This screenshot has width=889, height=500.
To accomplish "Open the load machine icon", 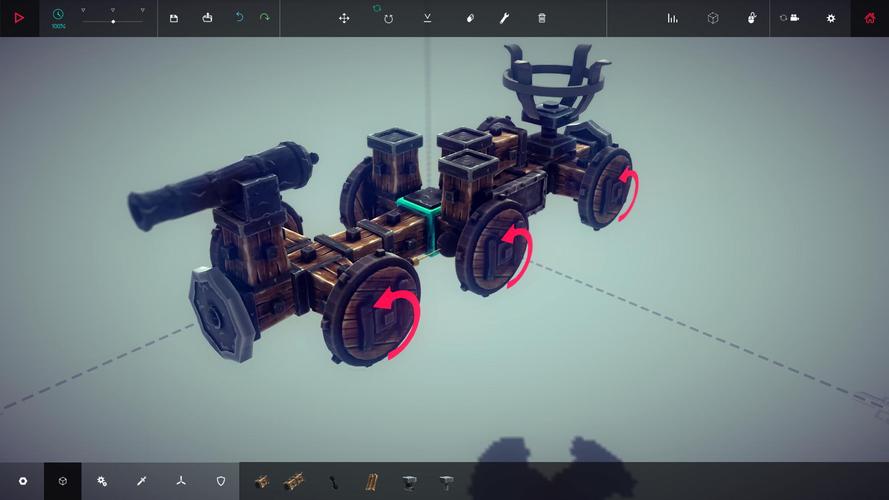I will [x=207, y=18].
